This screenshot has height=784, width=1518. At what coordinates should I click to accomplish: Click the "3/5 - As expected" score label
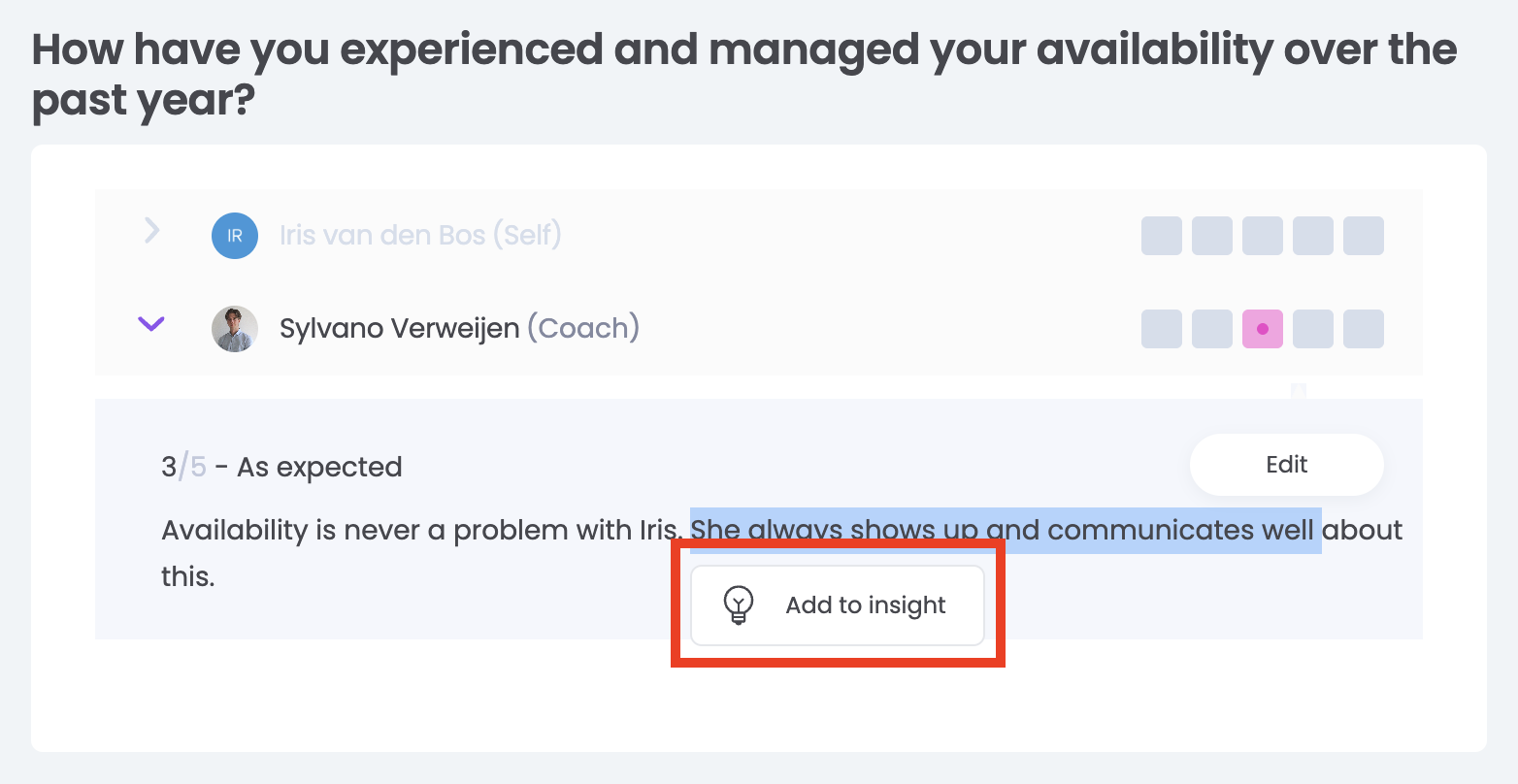click(281, 467)
